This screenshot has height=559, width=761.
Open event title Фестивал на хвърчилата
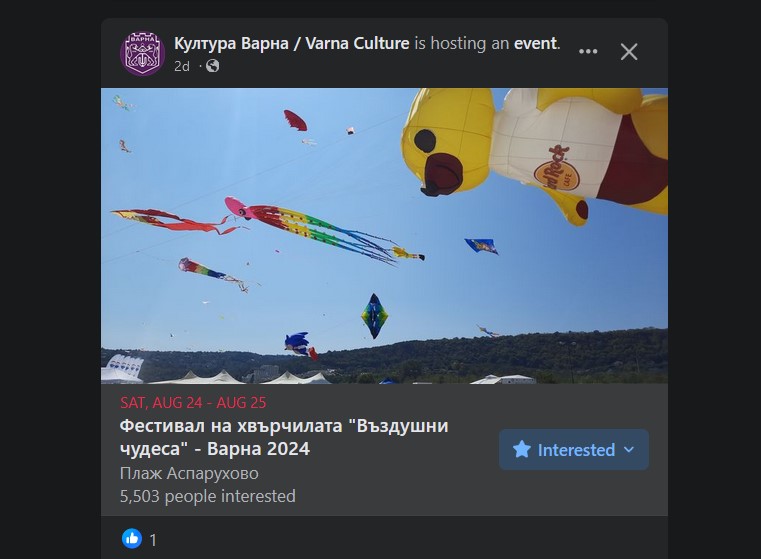pyautogui.click(x=284, y=437)
